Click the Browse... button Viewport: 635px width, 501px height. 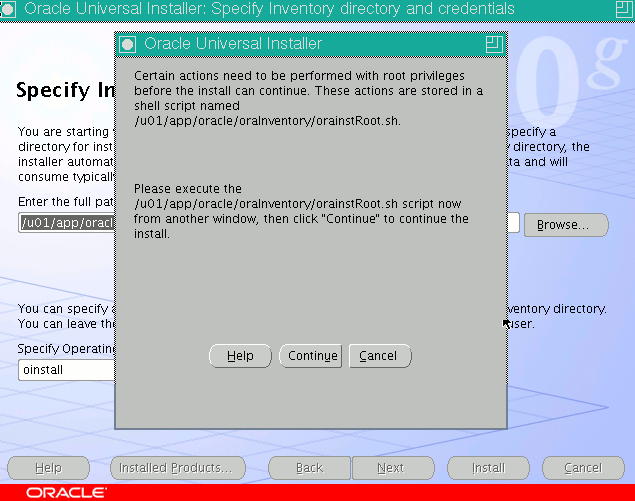tap(566, 225)
